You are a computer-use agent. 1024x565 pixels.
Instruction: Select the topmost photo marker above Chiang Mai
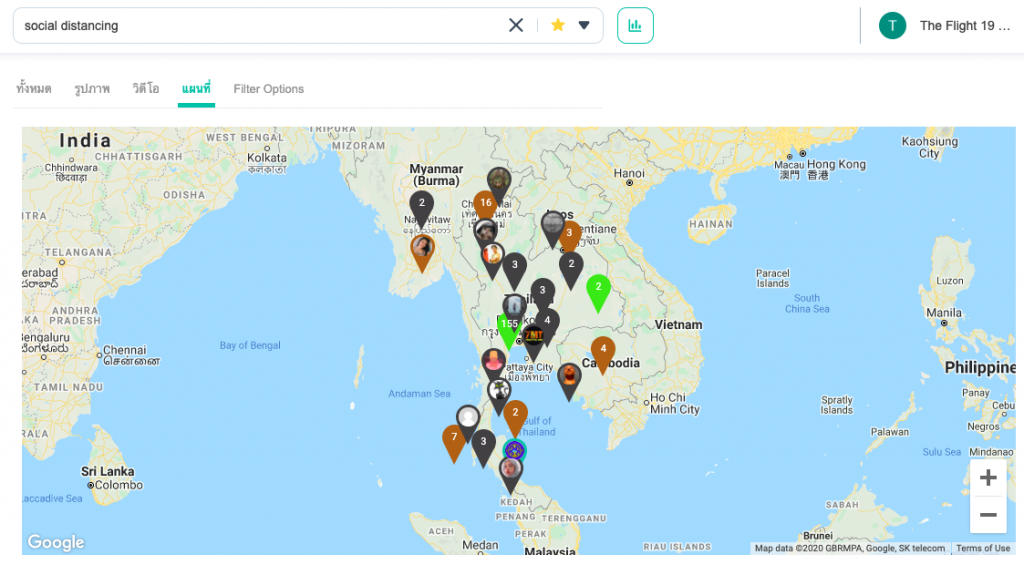click(x=499, y=183)
